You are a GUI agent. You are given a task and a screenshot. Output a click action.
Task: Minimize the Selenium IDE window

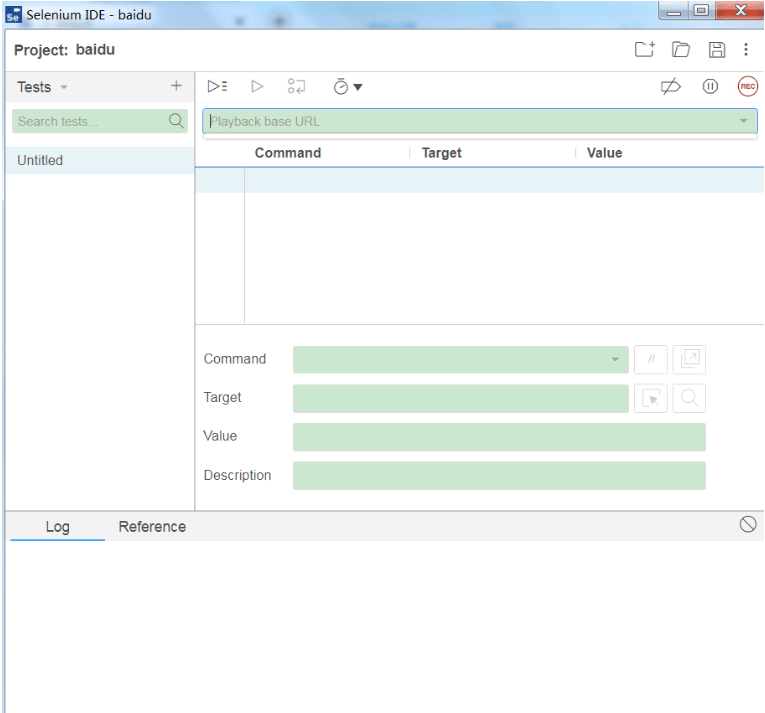tap(674, 11)
